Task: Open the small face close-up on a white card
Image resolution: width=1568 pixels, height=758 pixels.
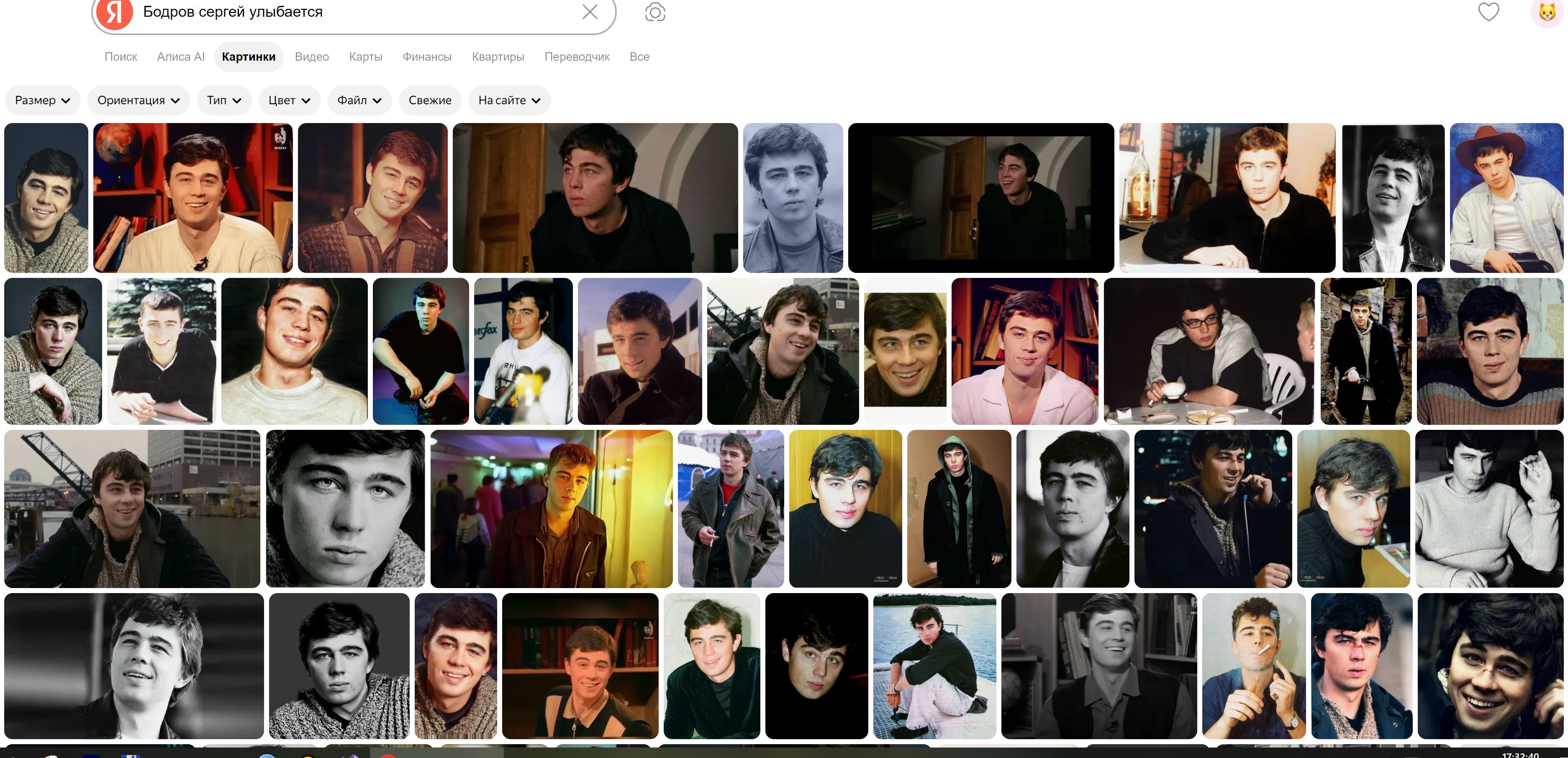Action: click(905, 351)
